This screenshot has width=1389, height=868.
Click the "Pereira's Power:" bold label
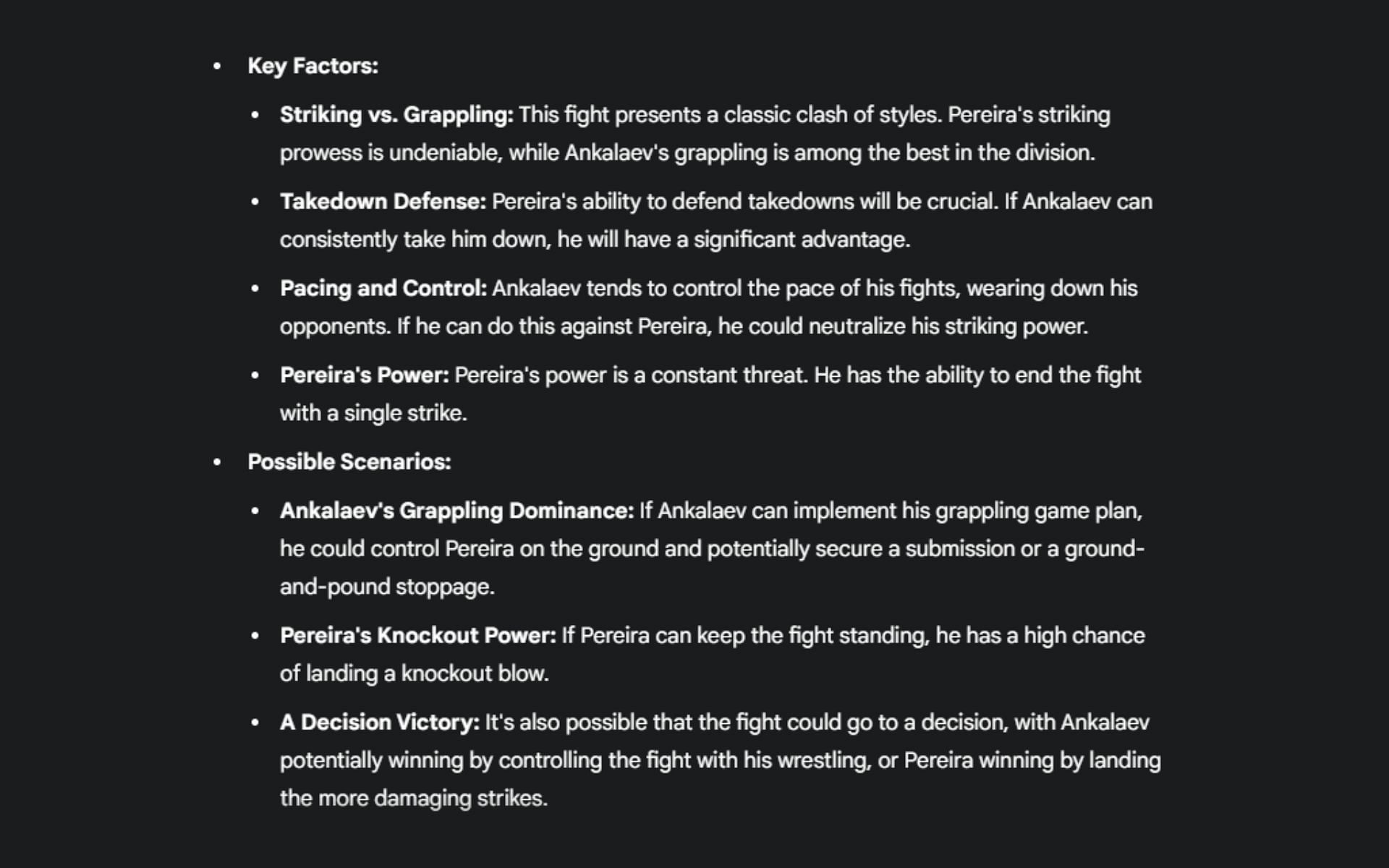tap(364, 375)
